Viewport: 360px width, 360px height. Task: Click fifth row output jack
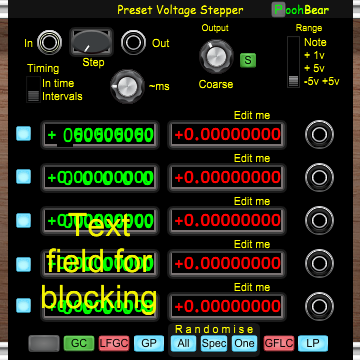click(319, 306)
